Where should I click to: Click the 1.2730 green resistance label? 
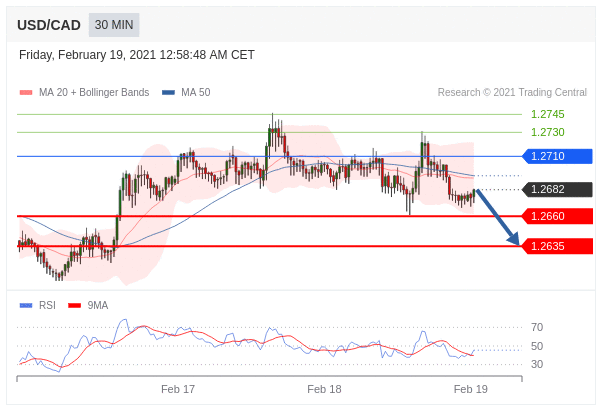[548, 132]
